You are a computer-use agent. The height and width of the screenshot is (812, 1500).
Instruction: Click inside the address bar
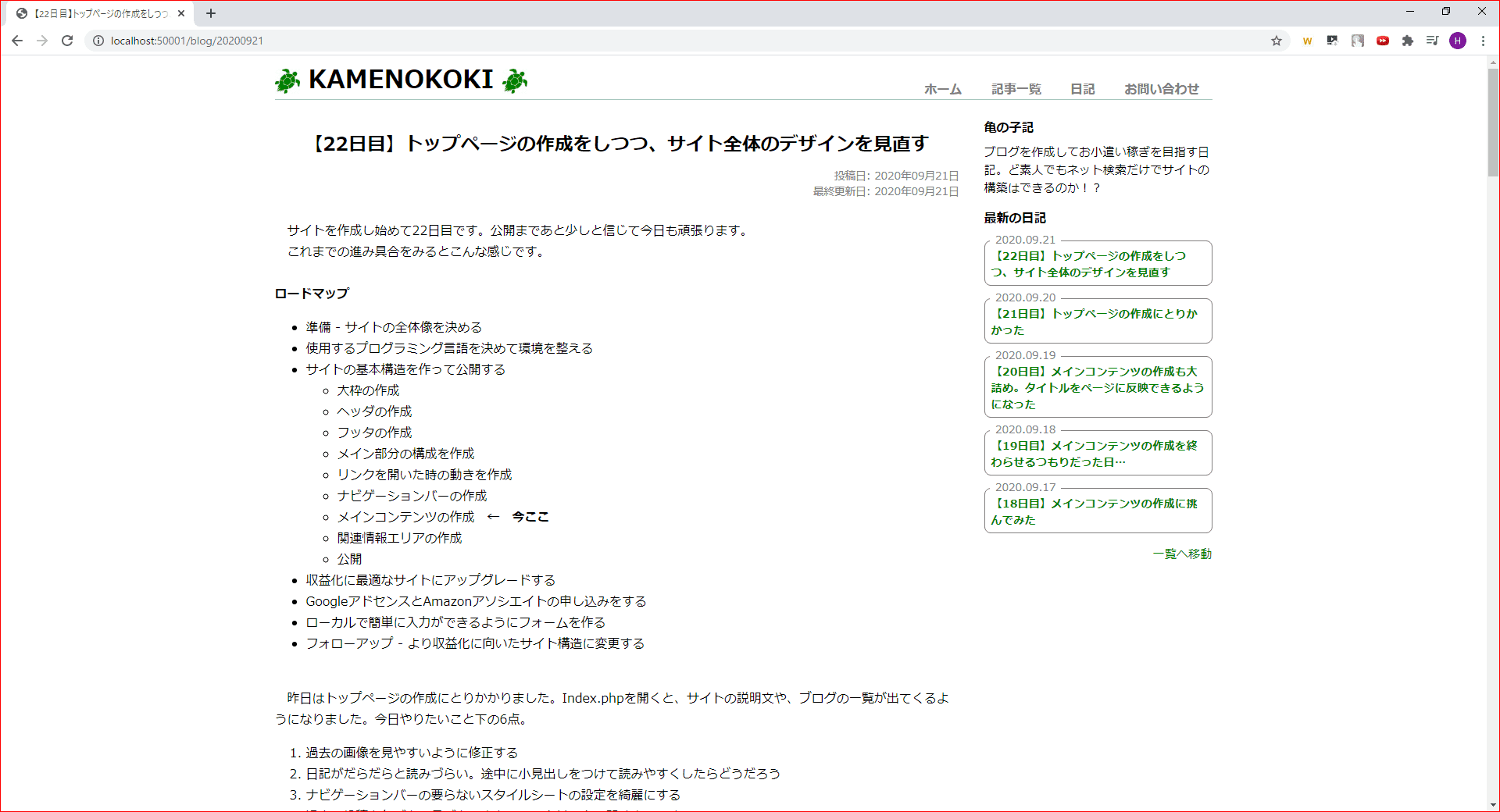click(312, 41)
